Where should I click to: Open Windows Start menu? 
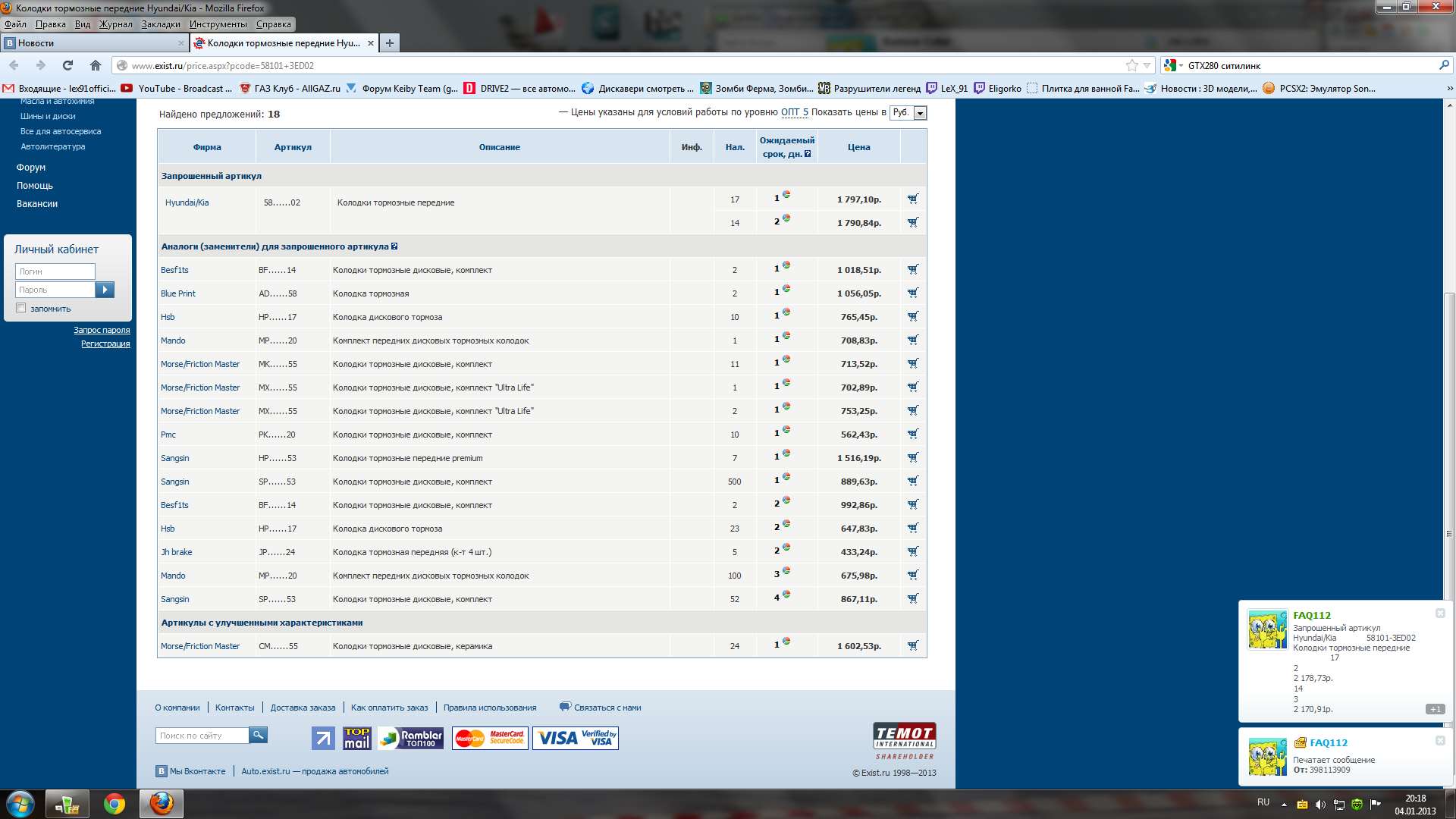click(x=20, y=804)
